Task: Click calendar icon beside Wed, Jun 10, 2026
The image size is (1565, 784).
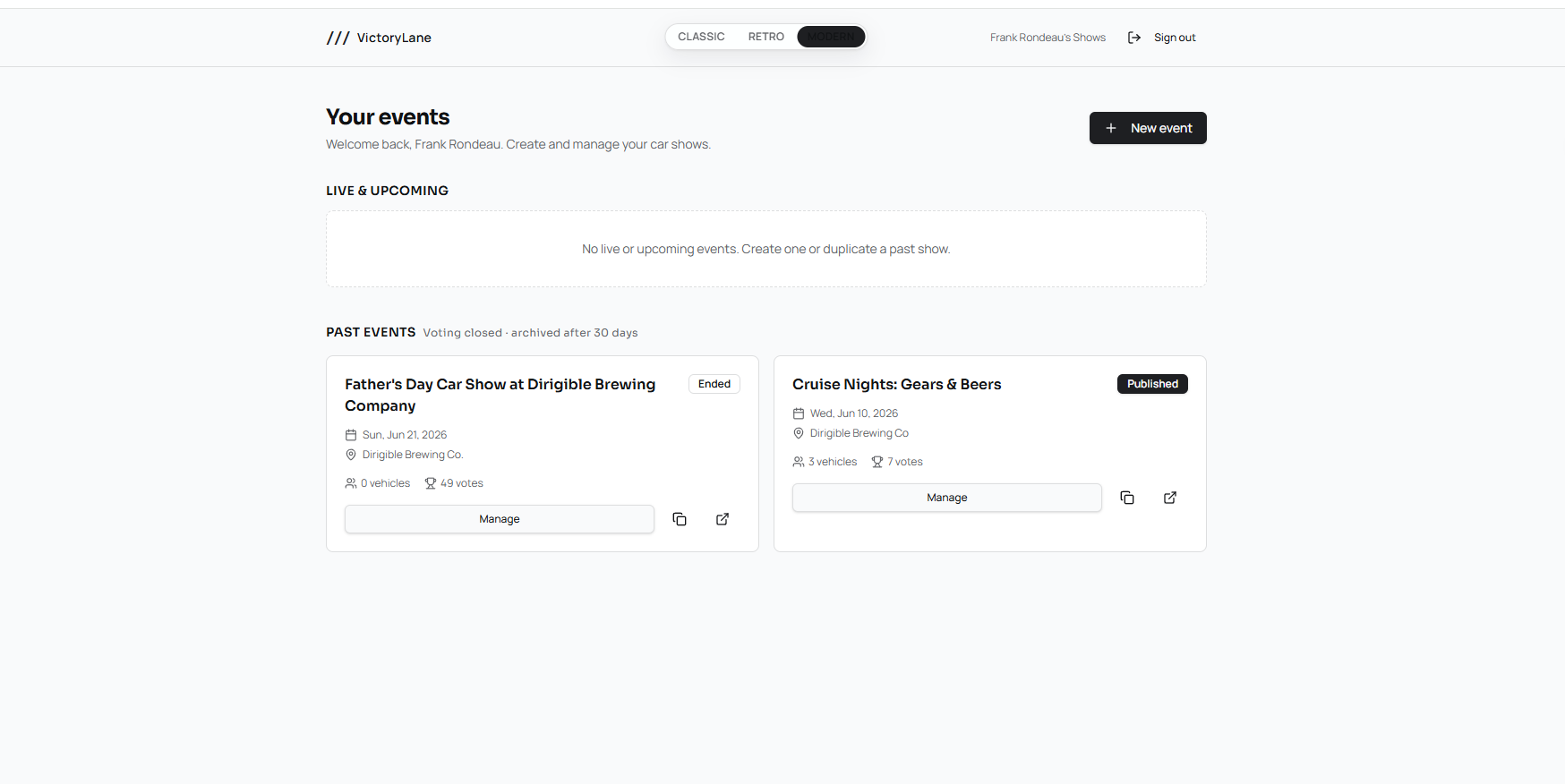Action: [799, 413]
